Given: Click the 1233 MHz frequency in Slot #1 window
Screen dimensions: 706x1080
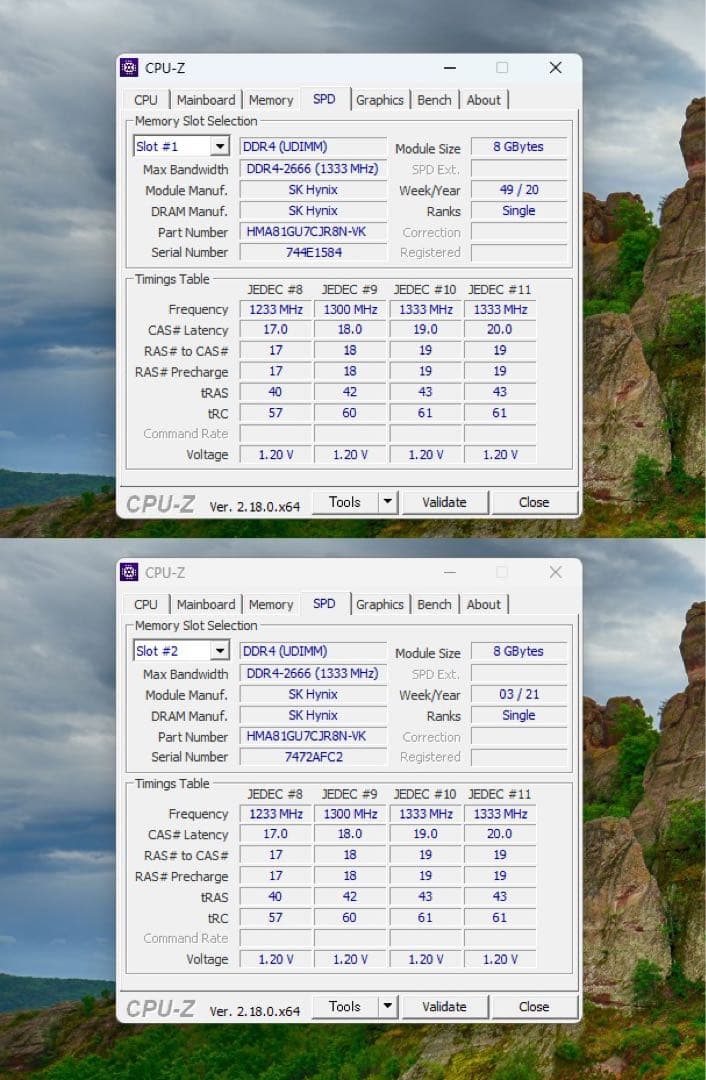Looking at the screenshot, I should [x=276, y=309].
